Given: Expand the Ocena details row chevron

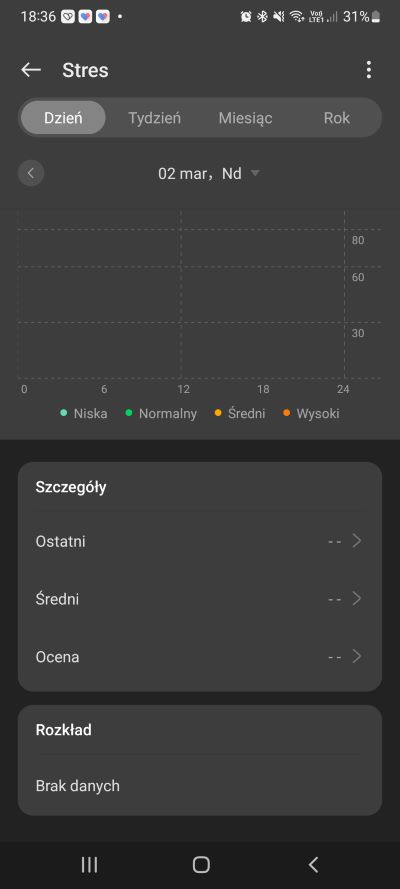Looking at the screenshot, I should (x=357, y=657).
